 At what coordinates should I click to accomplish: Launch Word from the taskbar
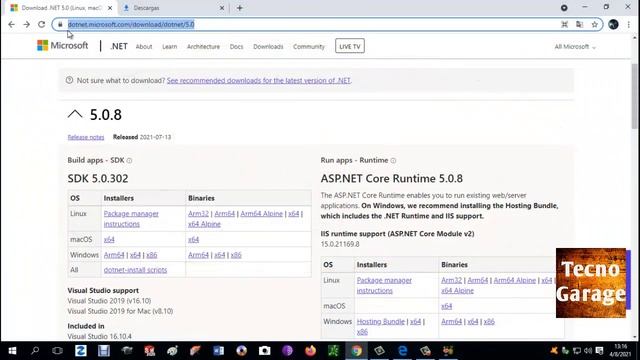218,351
